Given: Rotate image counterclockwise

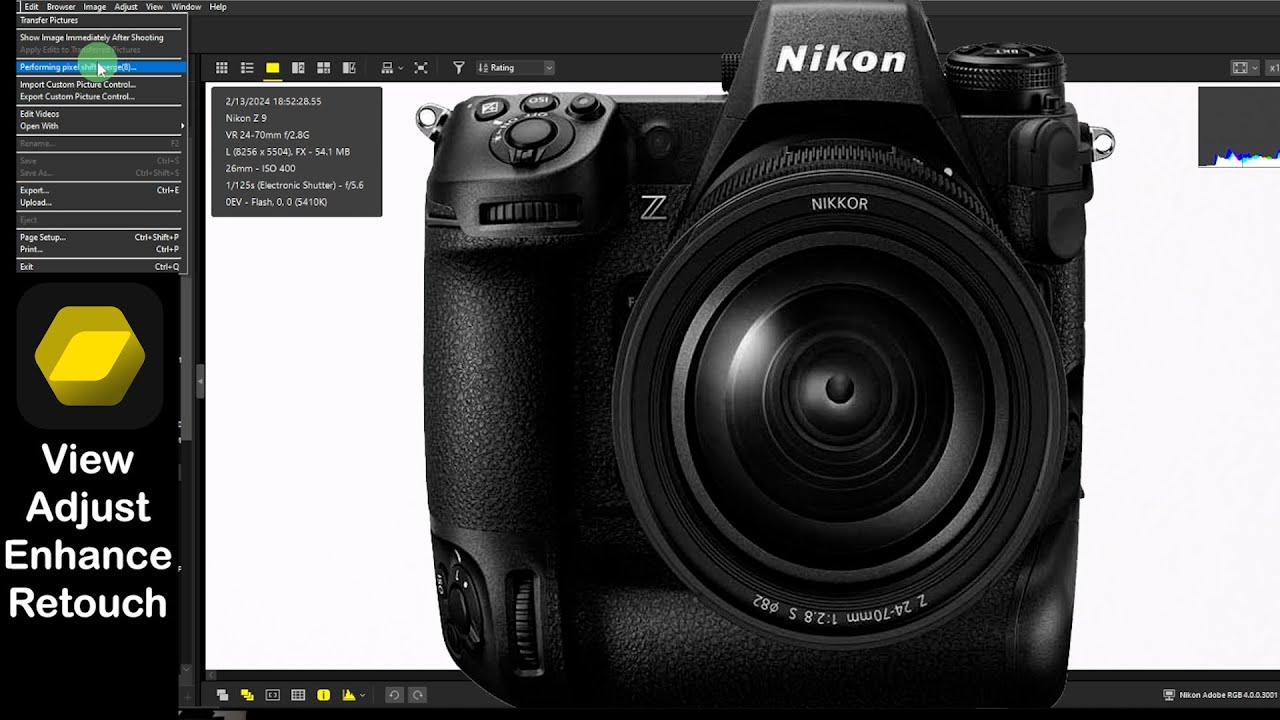Looking at the screenshot, I should pyautogui.click(x=394, y=695).
